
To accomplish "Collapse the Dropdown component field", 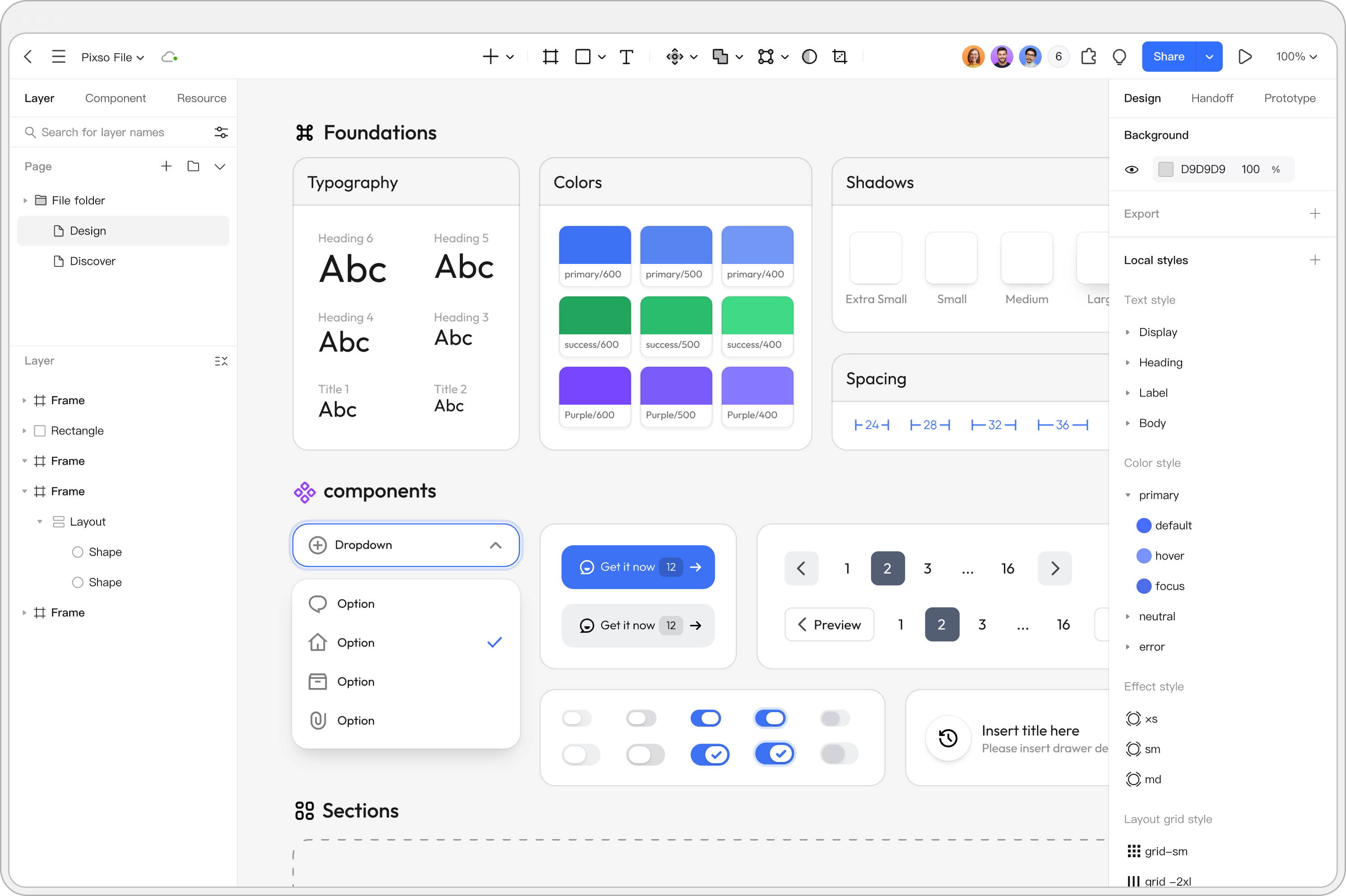I will (496, 545).
